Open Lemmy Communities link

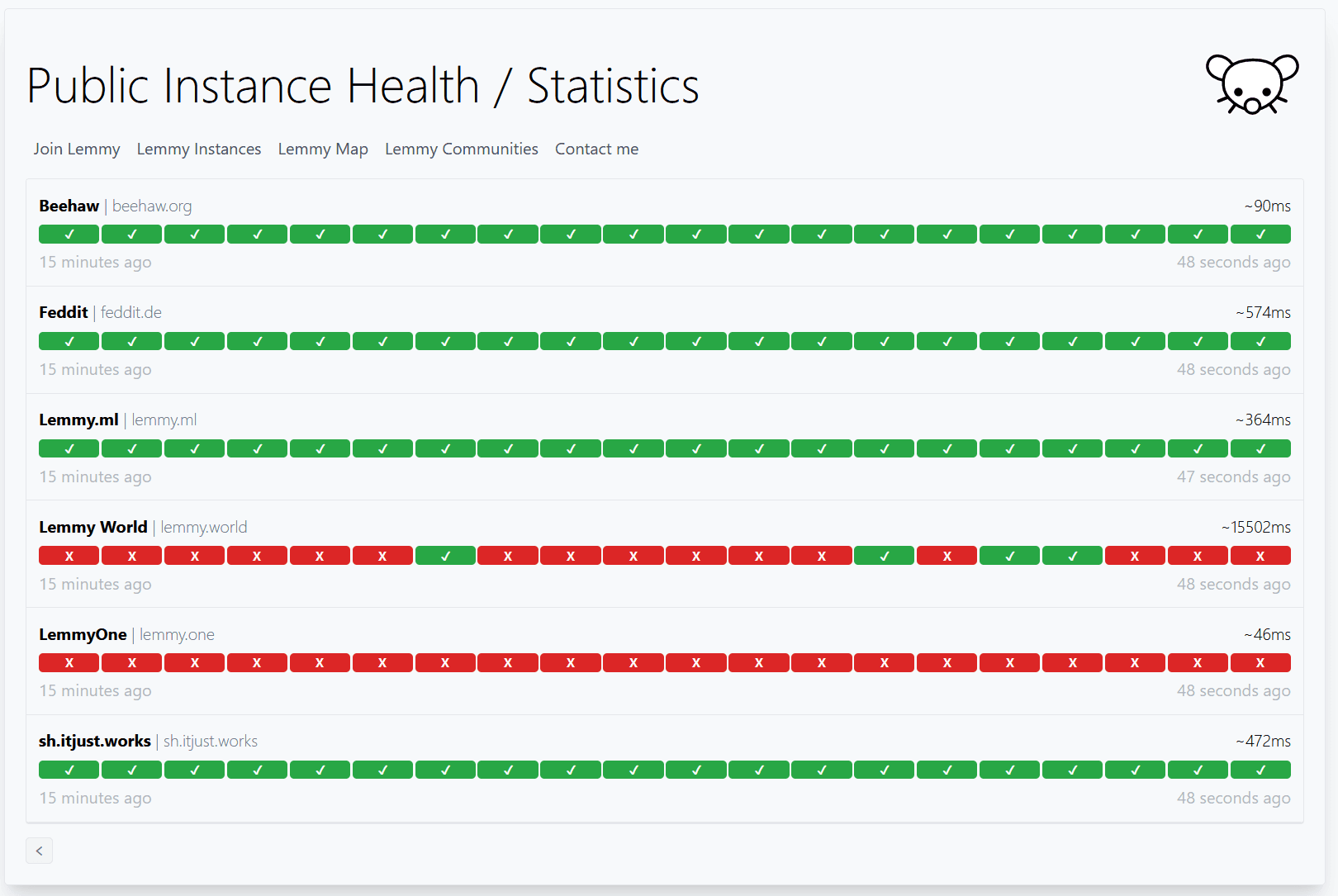click(462, 149)
